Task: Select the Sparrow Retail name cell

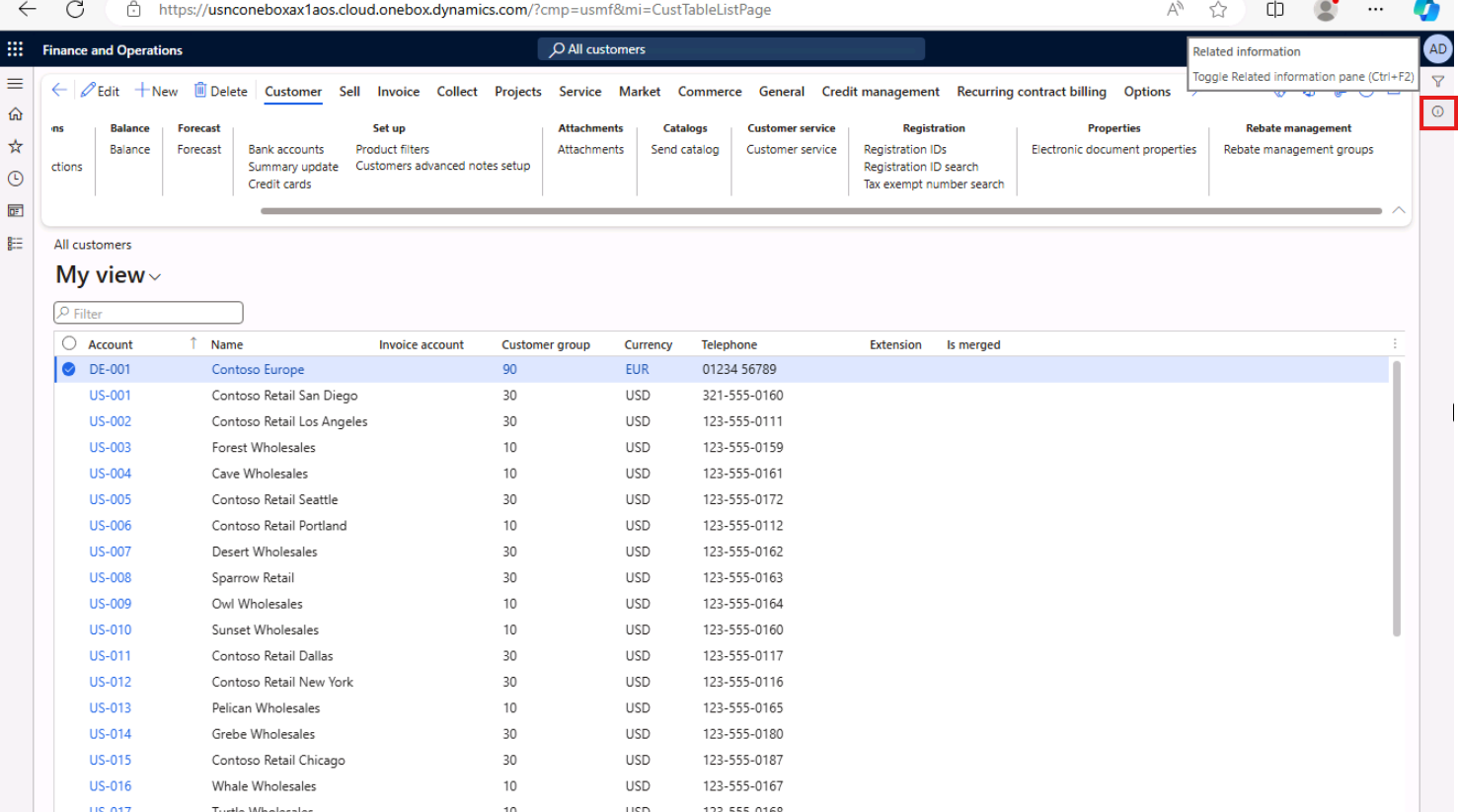Action: click(x=253, y=578)
